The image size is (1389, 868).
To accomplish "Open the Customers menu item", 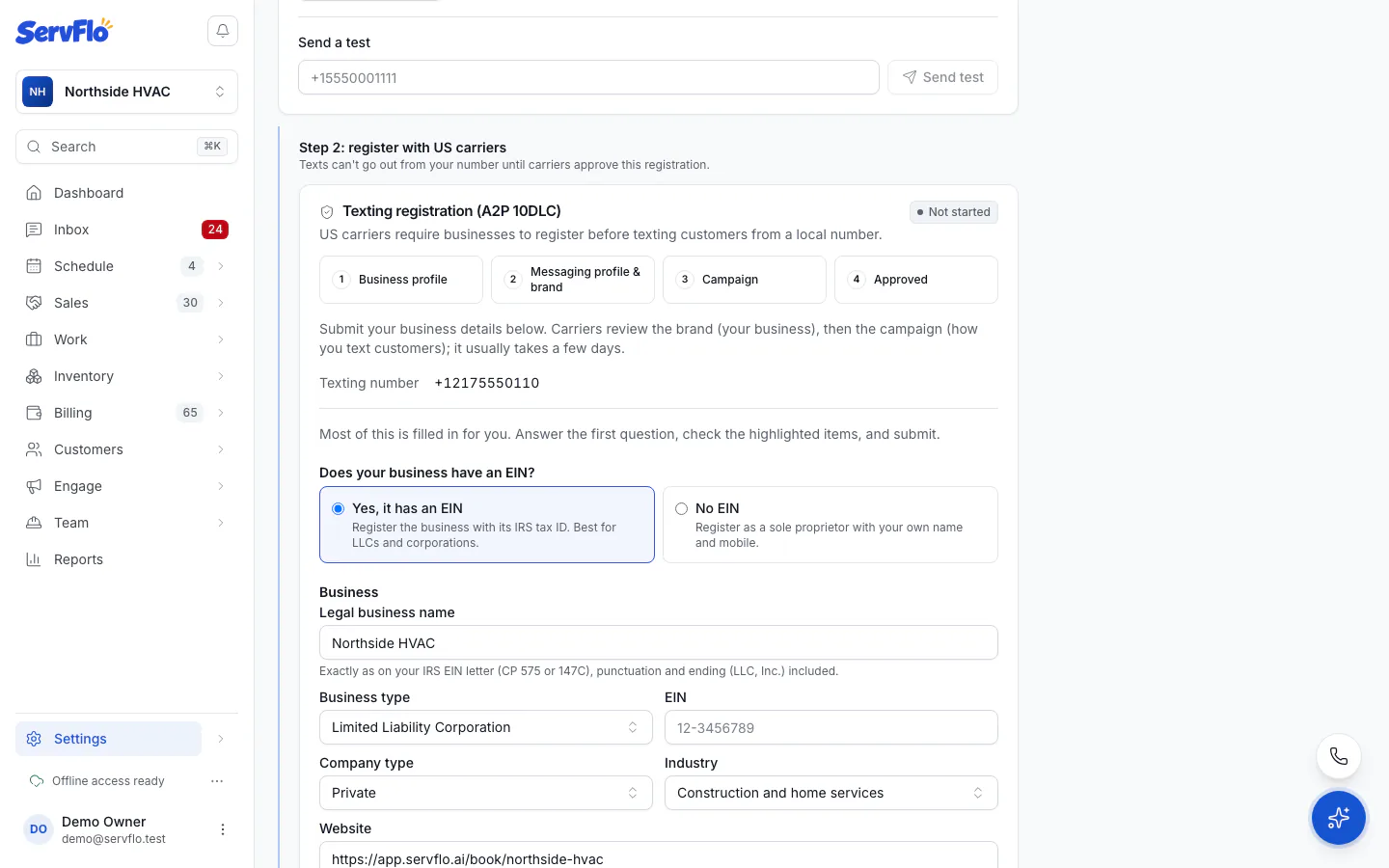I will coord(127,449).
